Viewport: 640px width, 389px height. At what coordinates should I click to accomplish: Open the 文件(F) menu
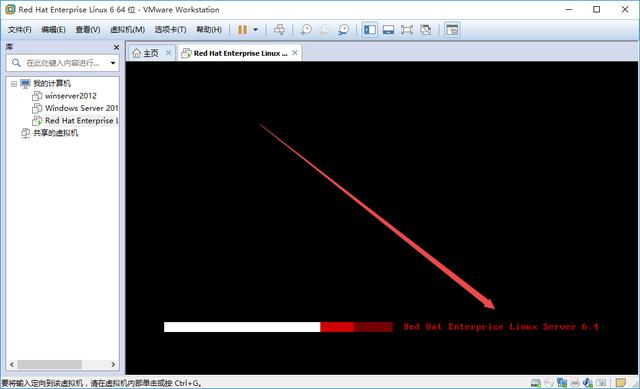coord(20,29)
